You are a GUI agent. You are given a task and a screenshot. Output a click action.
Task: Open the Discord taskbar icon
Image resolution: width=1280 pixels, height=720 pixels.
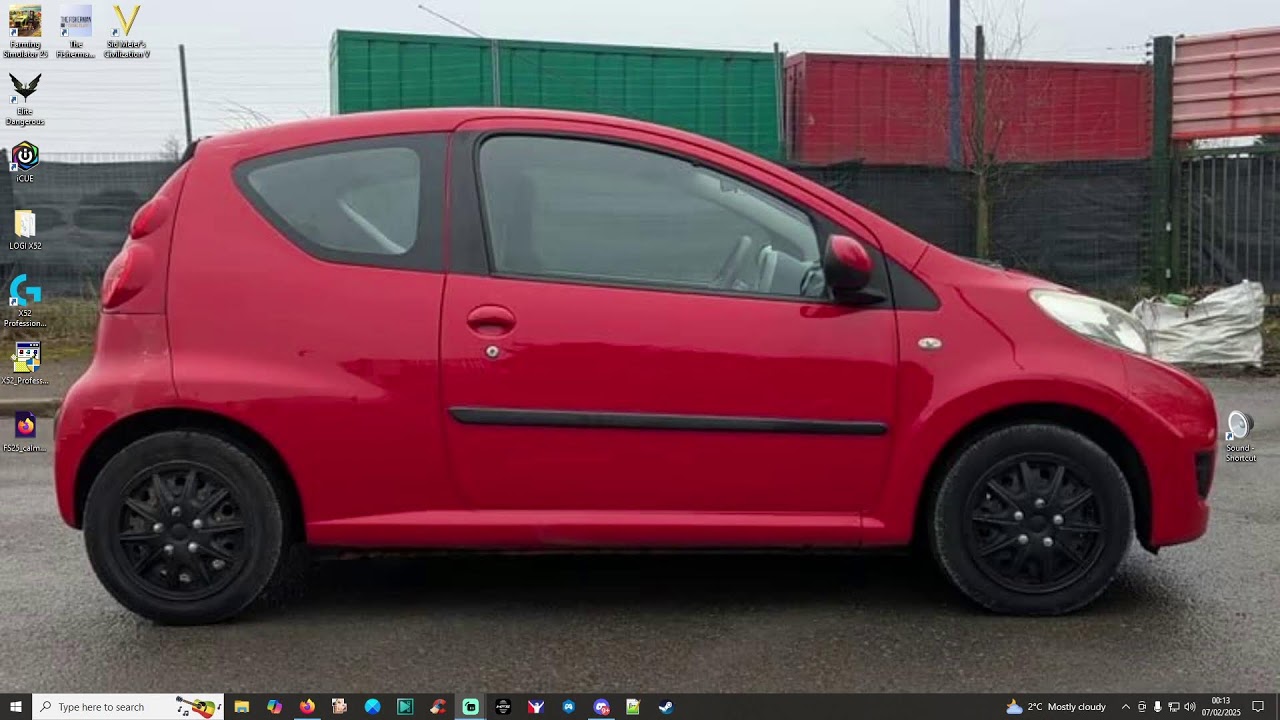601,707
